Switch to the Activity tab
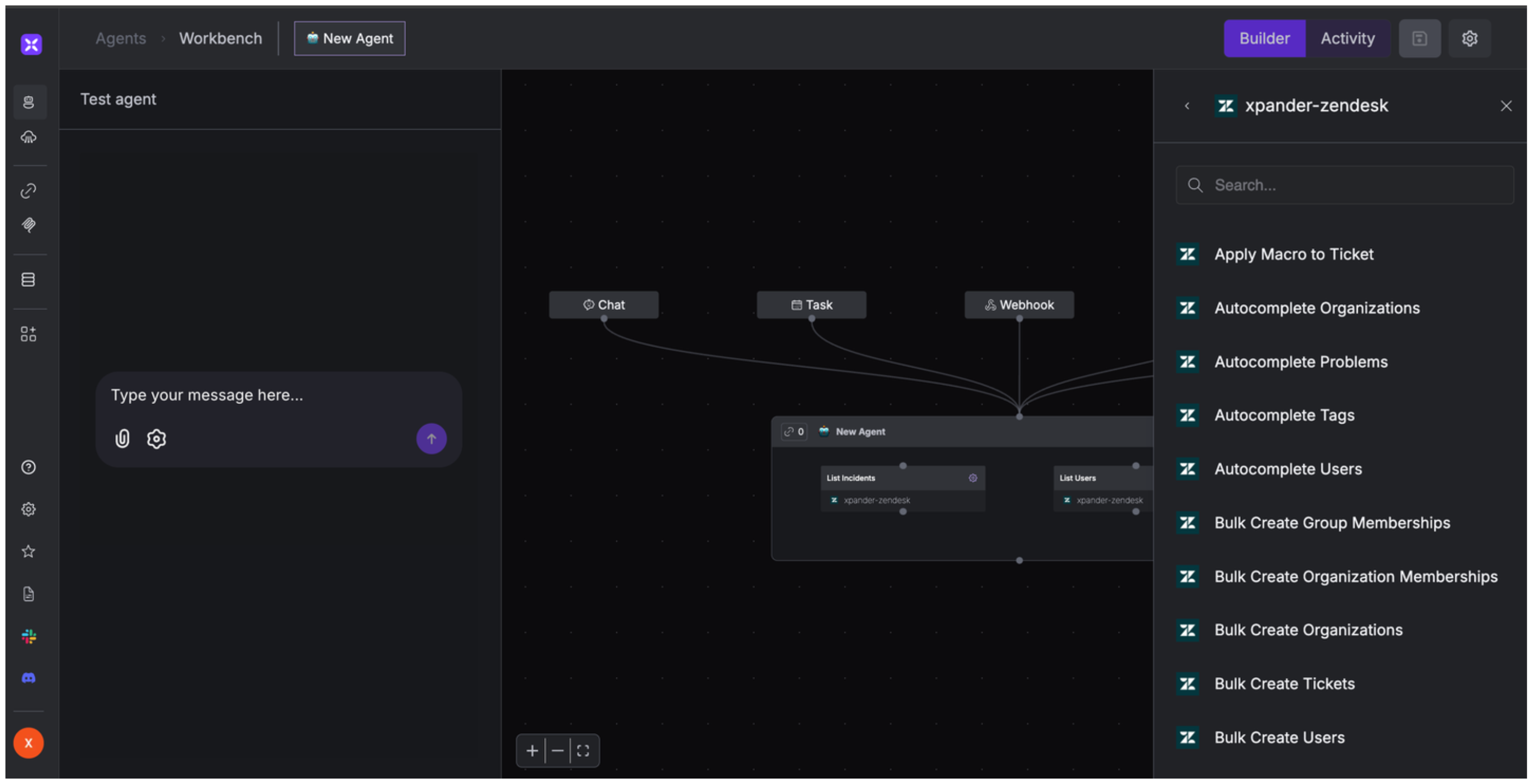The image size is (1532, 784). [x=1347, y=39]
